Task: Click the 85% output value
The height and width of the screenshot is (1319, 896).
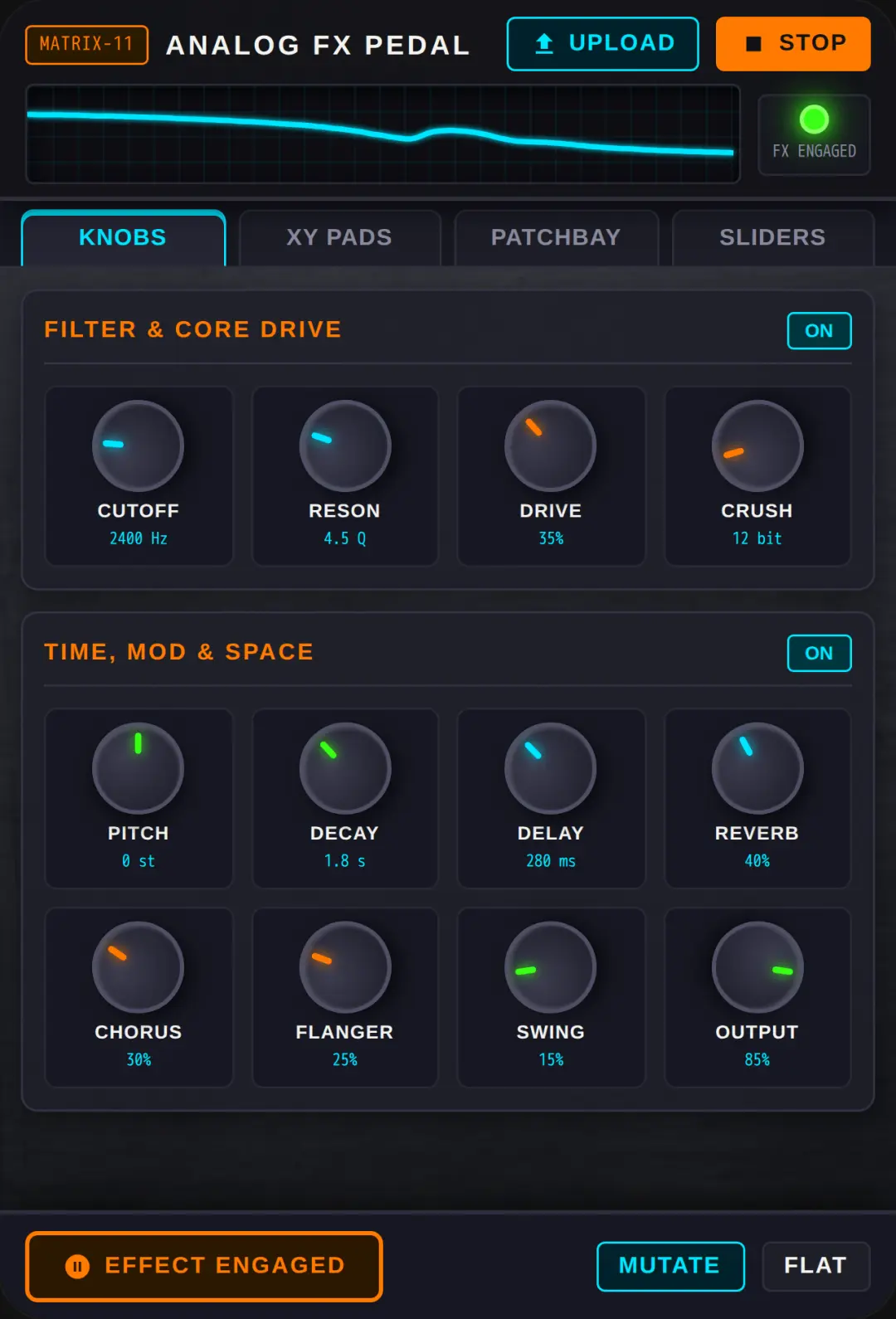Action: [x=757, y=1061]
